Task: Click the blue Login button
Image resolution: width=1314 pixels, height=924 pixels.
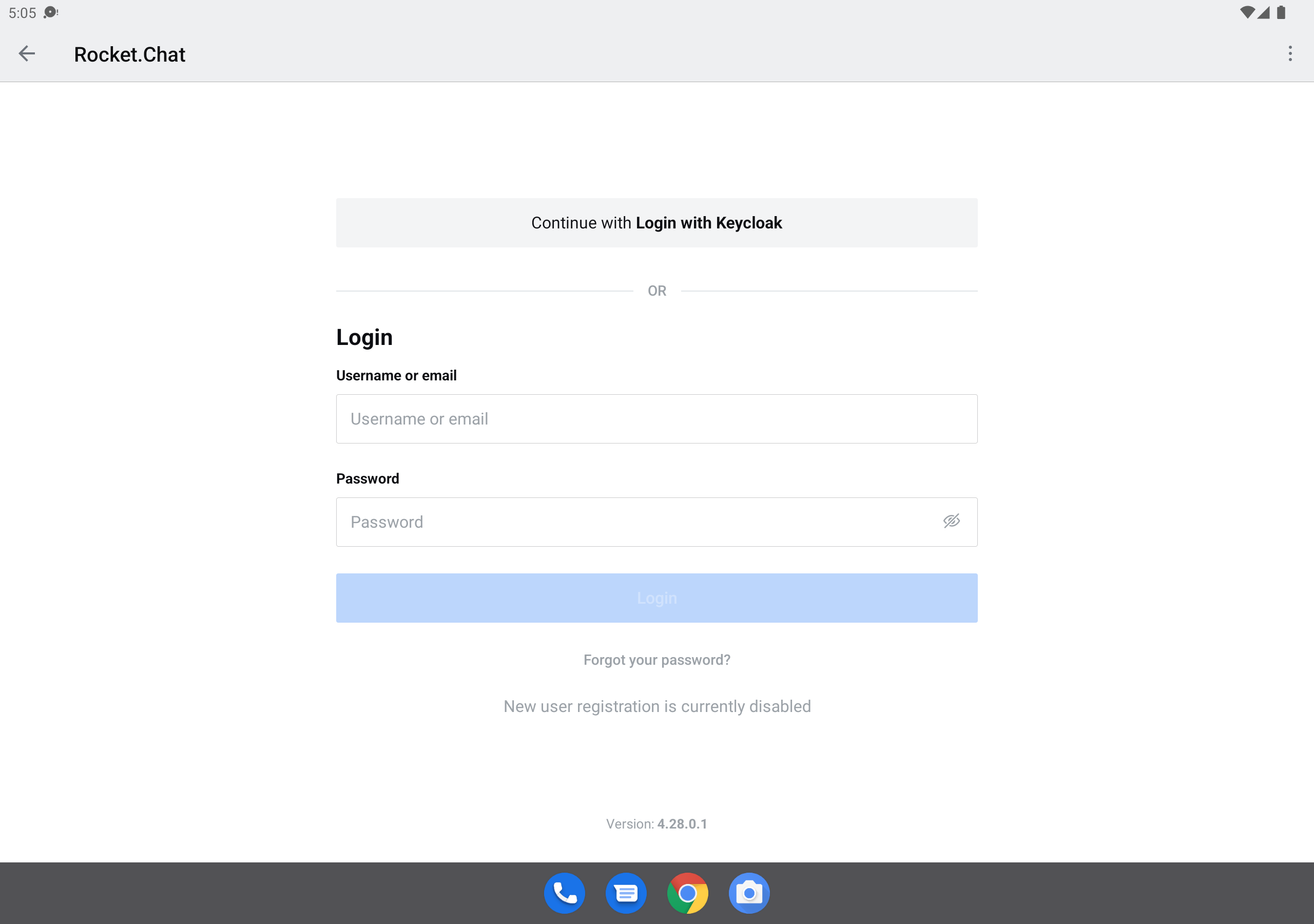Action: (656, 598)
